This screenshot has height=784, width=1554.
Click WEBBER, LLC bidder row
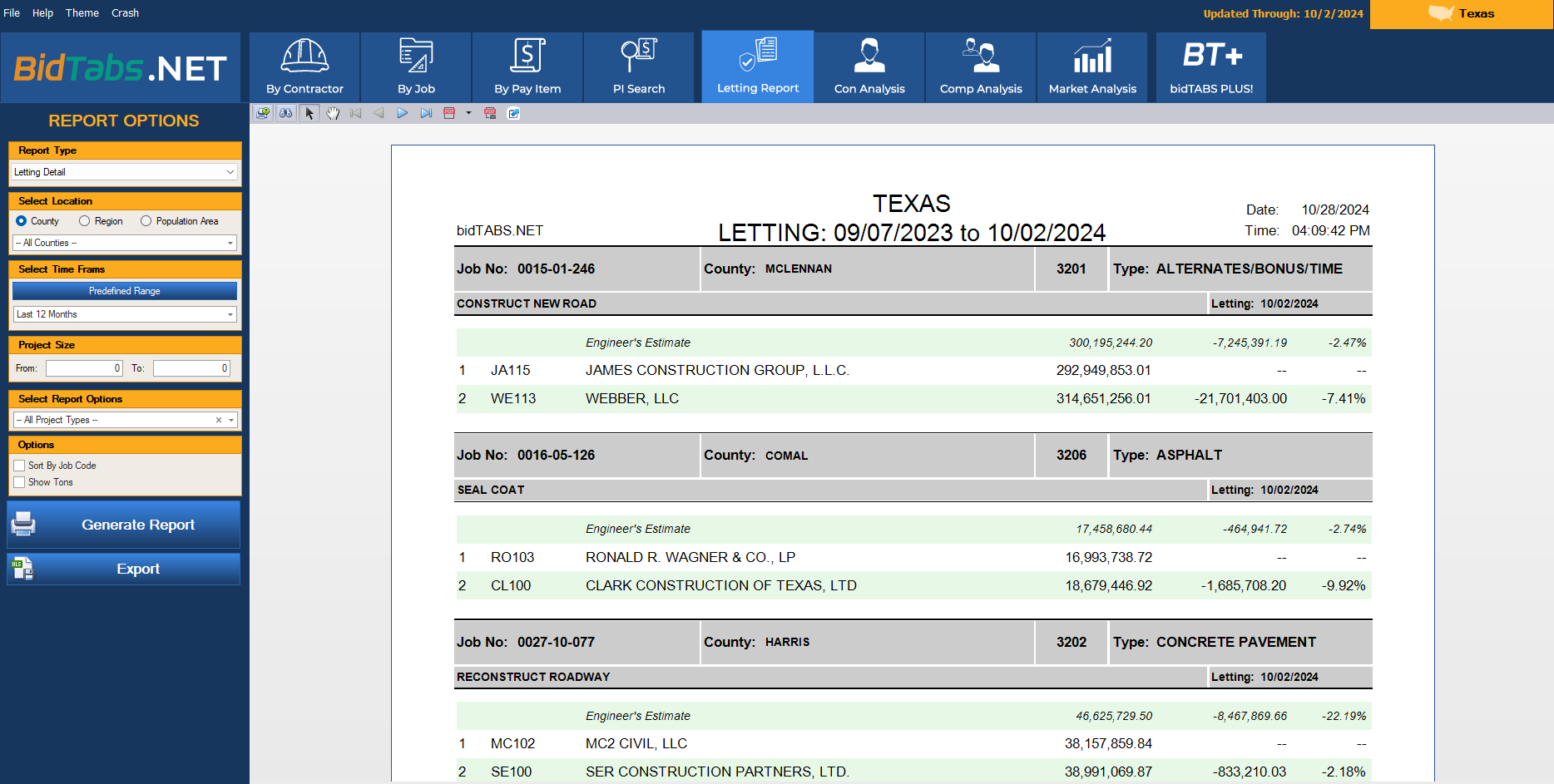click(913, 398)
